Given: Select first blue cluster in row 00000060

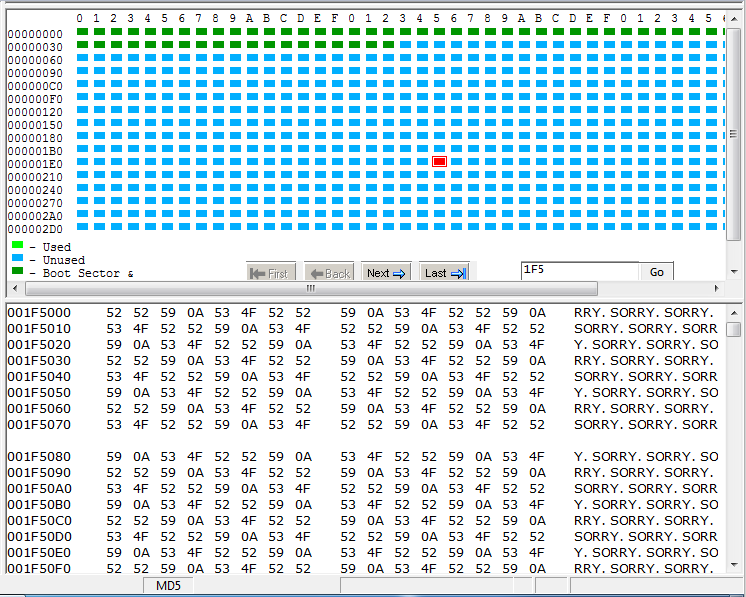Looking at the screenshot, I should click(x=83, y=58).
